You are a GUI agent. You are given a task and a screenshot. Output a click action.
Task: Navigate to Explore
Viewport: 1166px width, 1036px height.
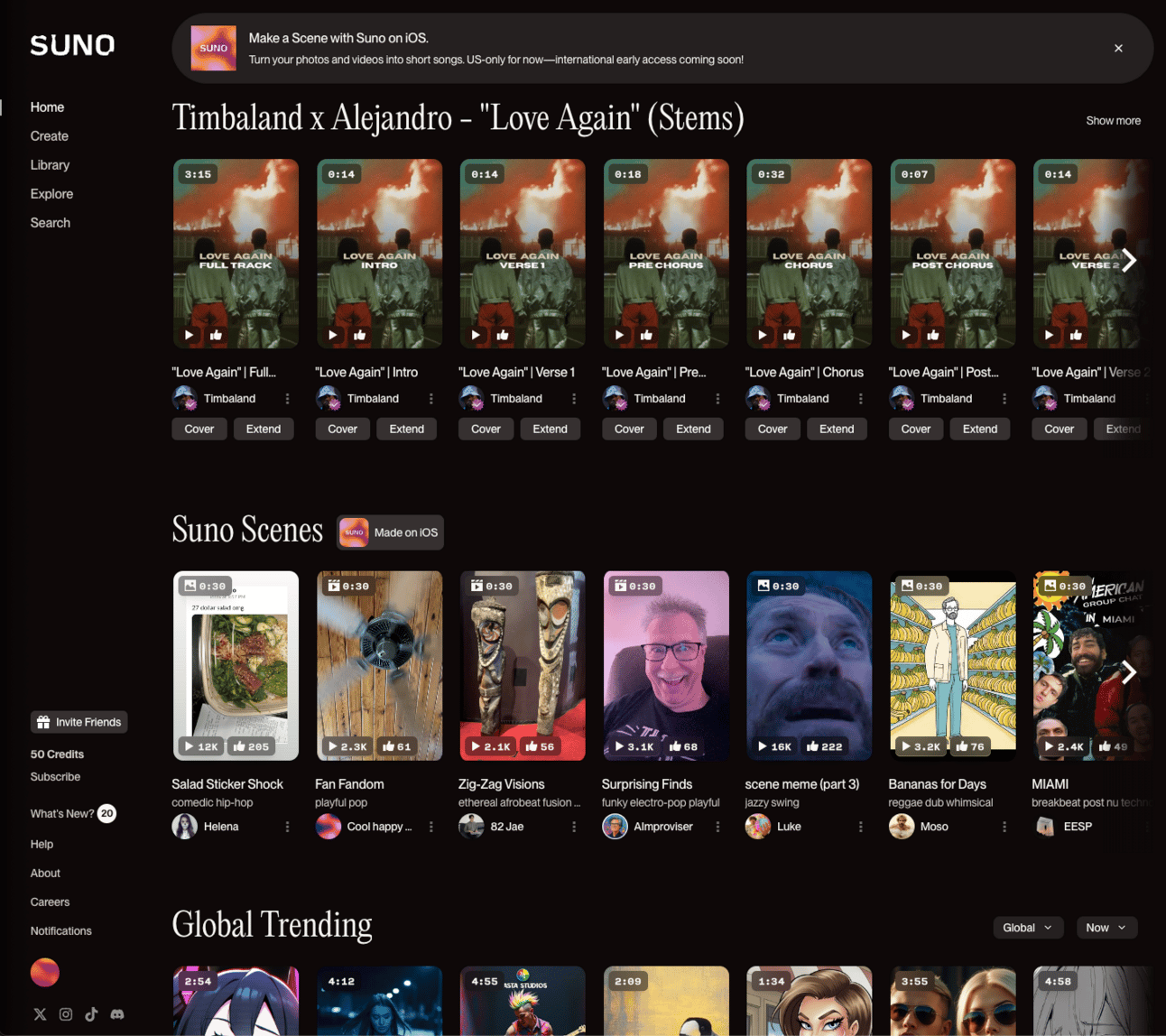pyautogui.click(x=51, y=194)
